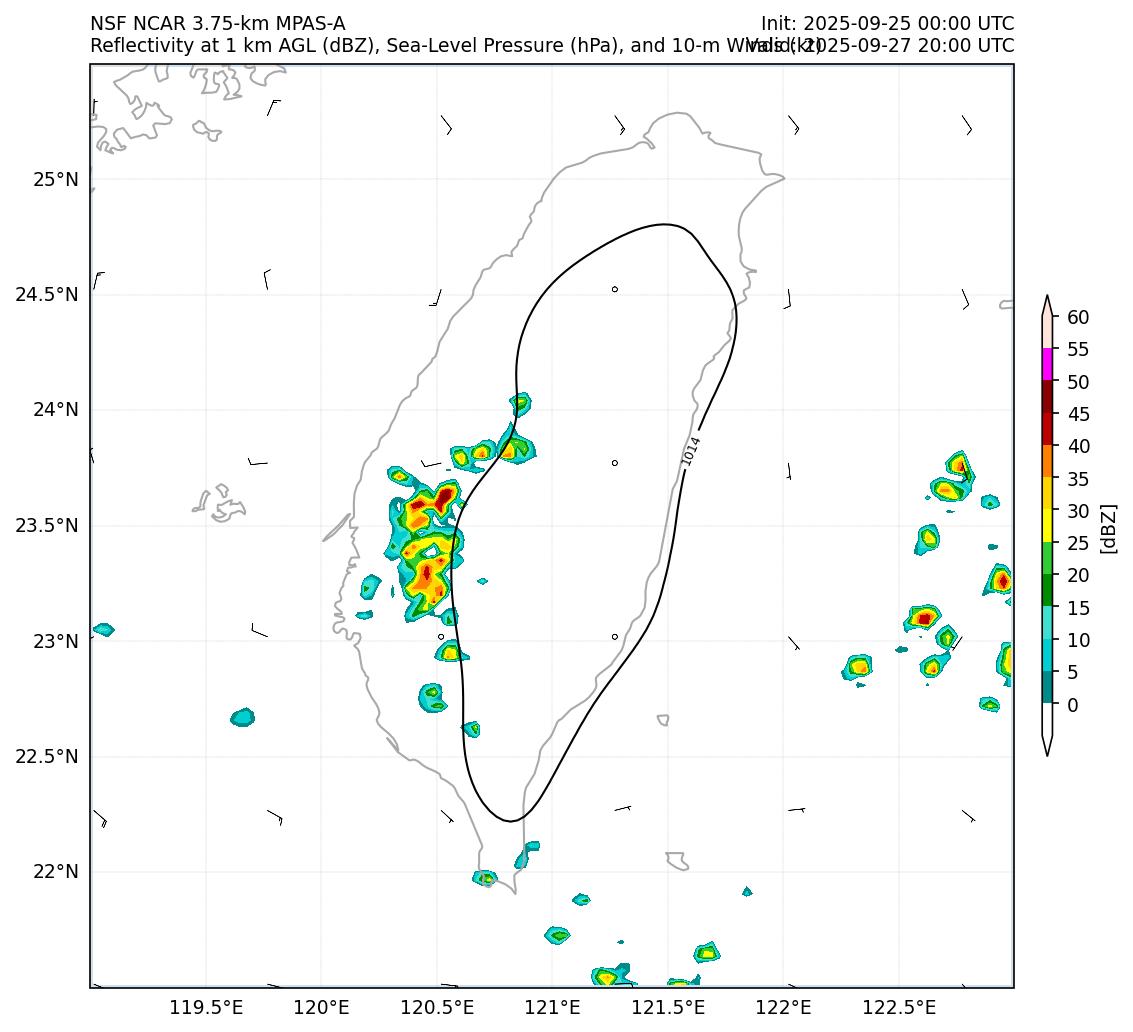Select the Init 2025-09-25 00:00 UTC text
Image resolution: width=1133 pixels, height=1032 pixels.
(887, 24)
